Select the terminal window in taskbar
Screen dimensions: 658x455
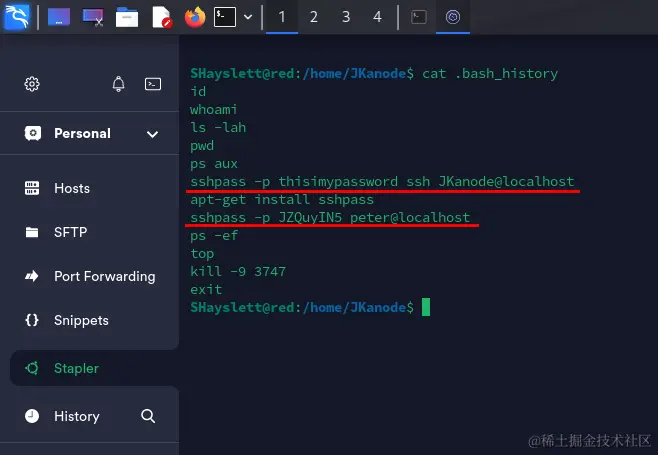pos(419,17)
